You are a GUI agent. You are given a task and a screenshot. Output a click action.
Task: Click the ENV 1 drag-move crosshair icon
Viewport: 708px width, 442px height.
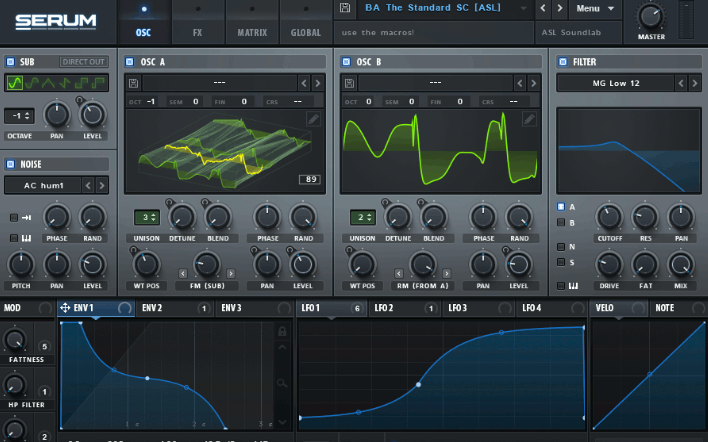[65, 308]
